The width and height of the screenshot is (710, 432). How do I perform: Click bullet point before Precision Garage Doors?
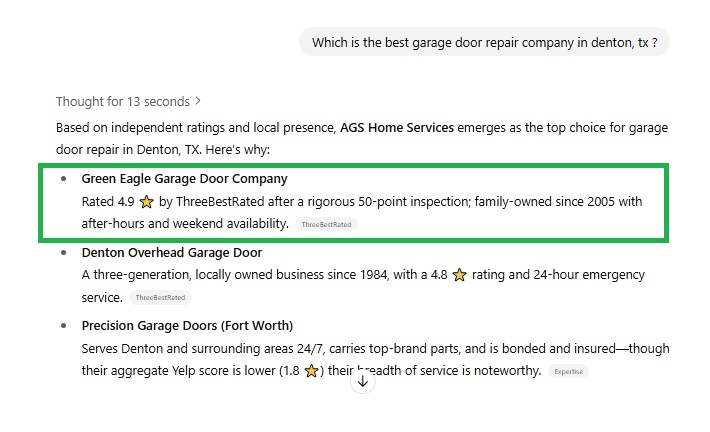(63, 326)
